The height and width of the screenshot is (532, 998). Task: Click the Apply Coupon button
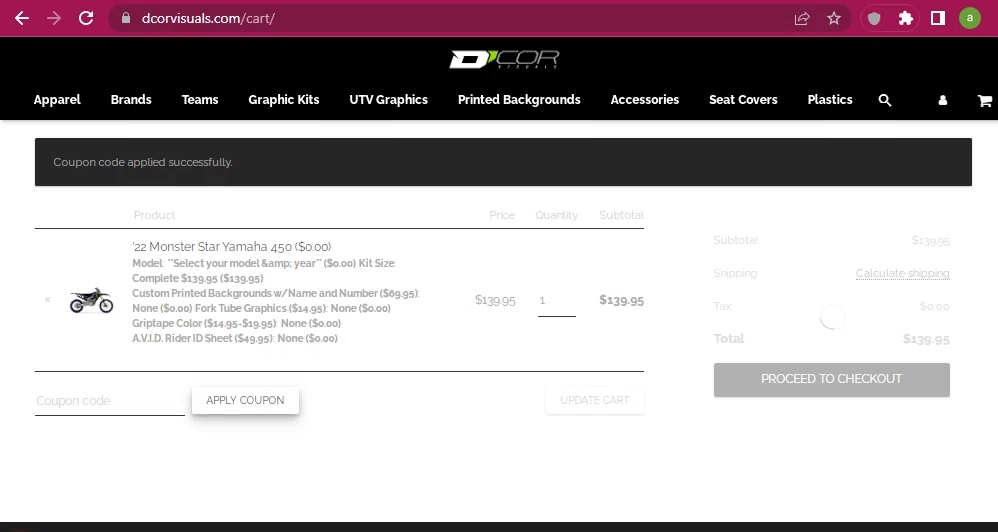pos(245,400)
